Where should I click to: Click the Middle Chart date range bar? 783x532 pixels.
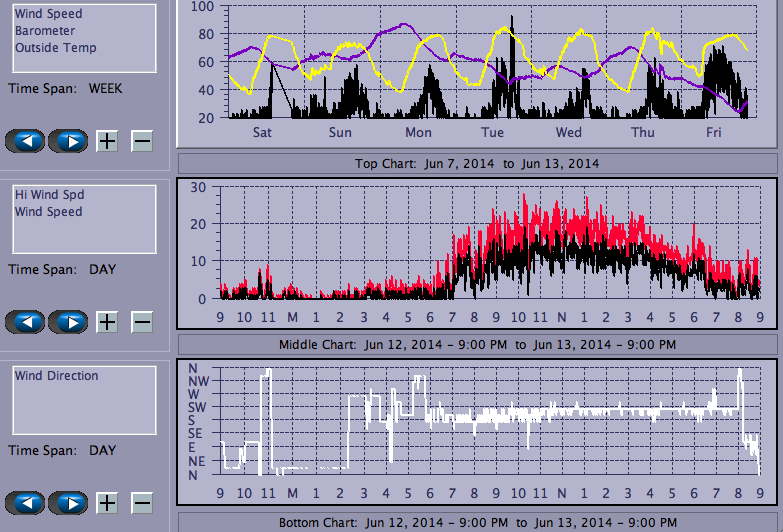477,344
